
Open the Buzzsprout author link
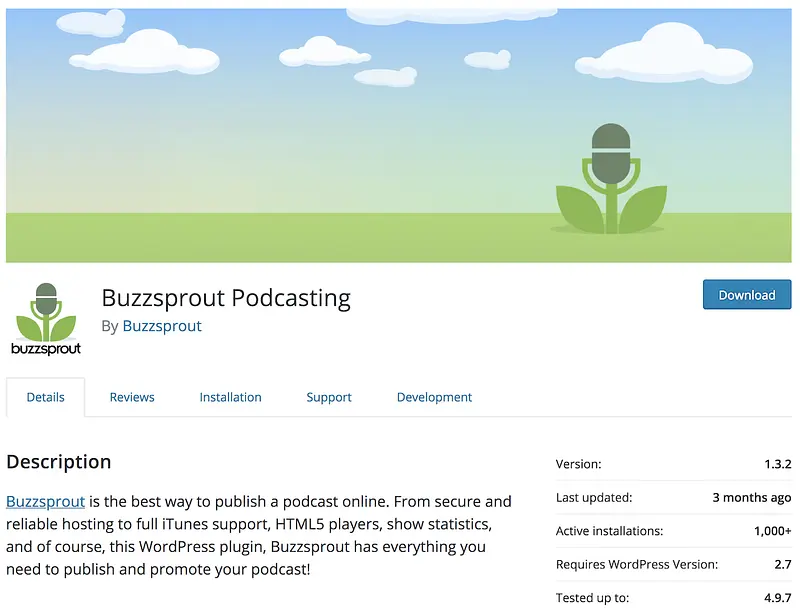162,326
